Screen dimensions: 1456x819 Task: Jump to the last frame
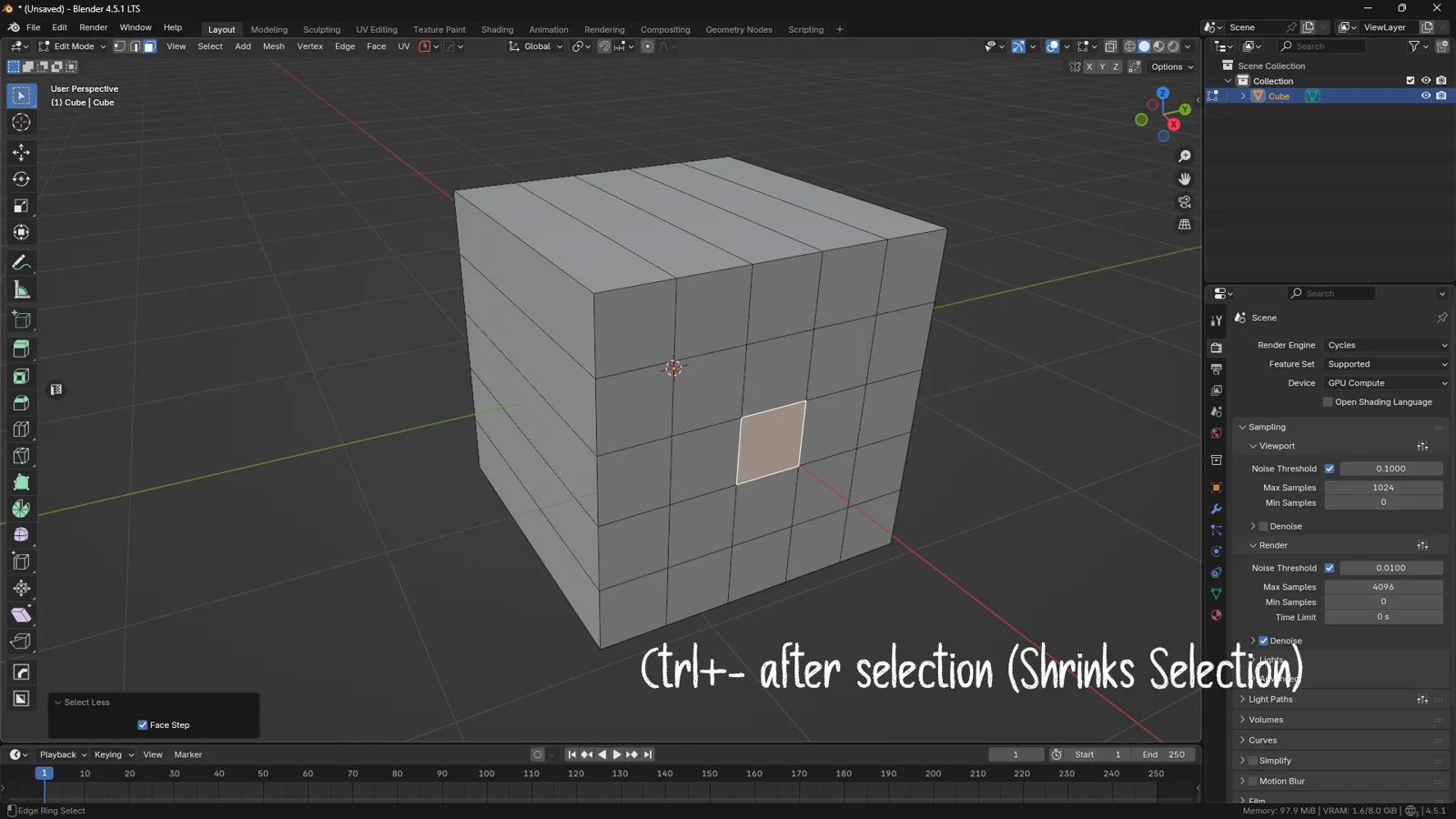648,754
